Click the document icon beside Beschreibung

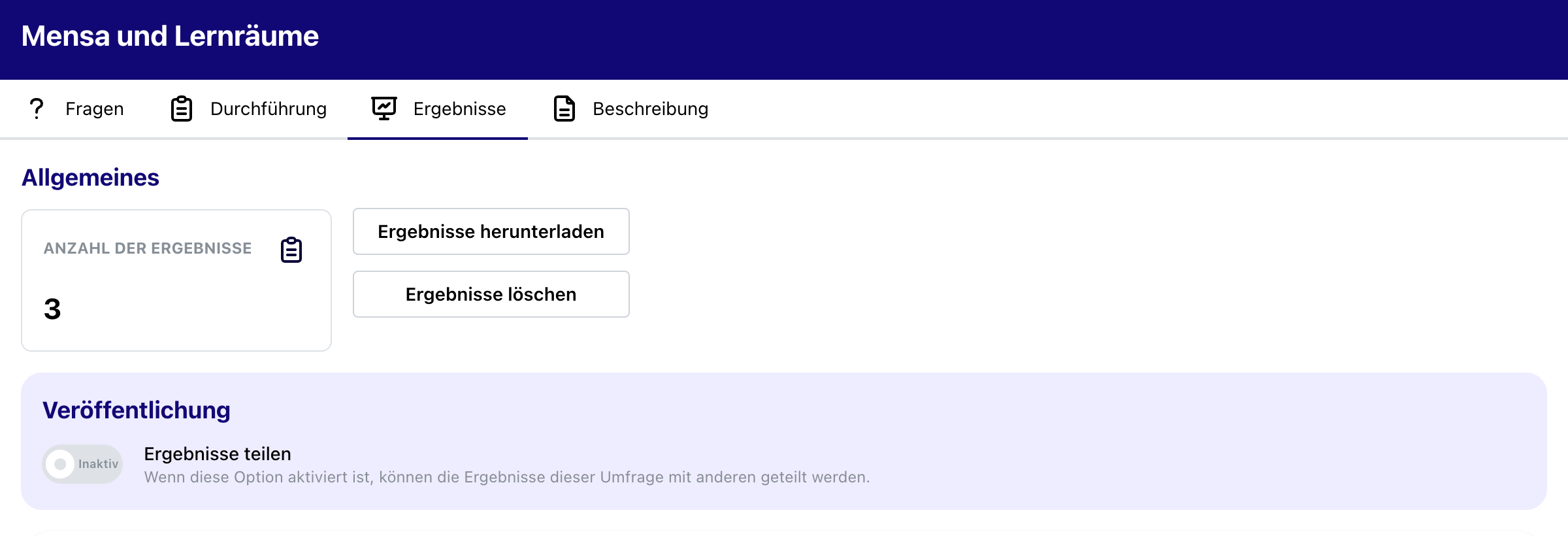(564, 109)
